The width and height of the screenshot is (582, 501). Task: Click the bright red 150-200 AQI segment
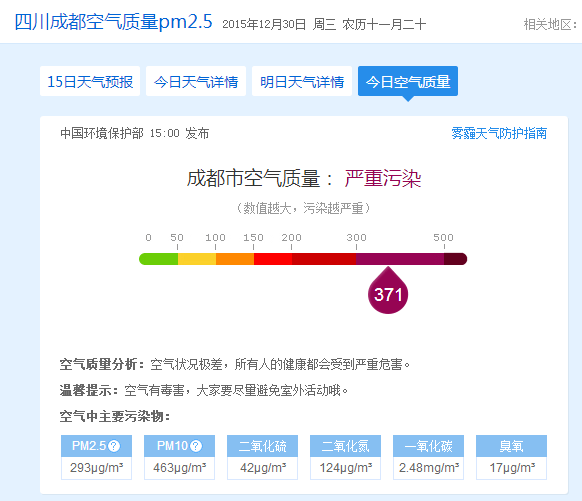(x=273, y=259)
